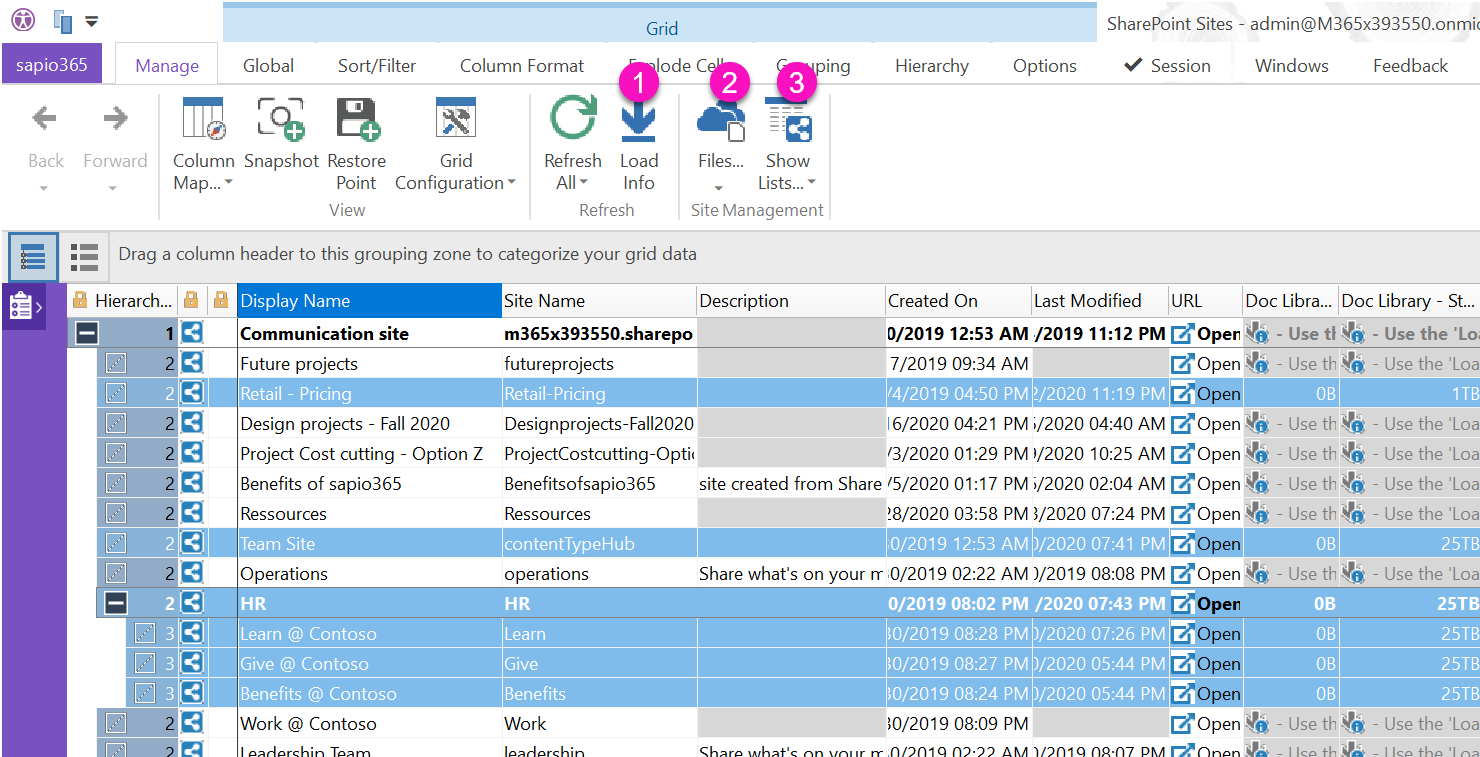Click the Created On column header
Image resolution: width=1480 pixels, height=757 pixels.
[x=958, y=300]
